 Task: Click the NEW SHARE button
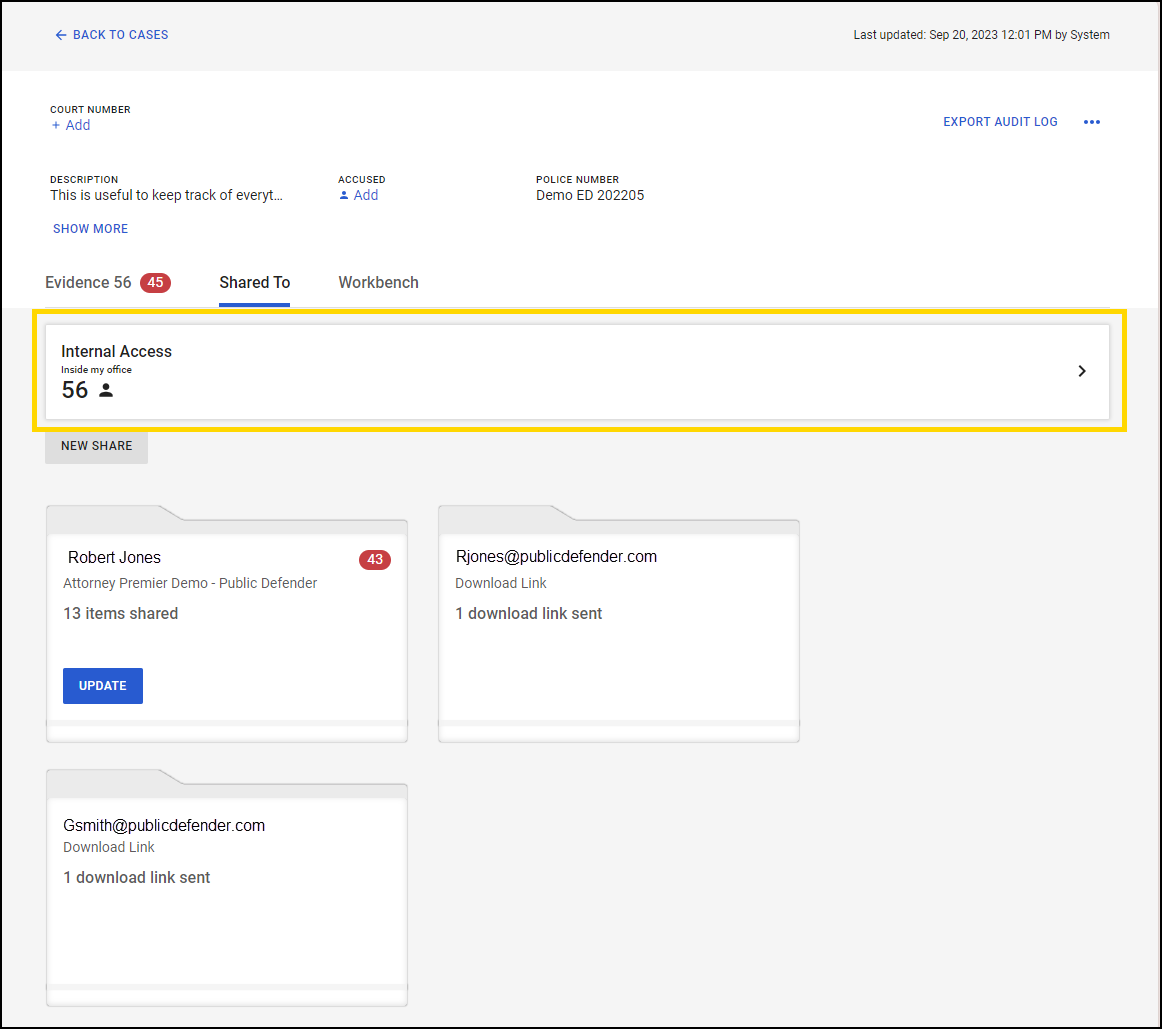point(96,446)
